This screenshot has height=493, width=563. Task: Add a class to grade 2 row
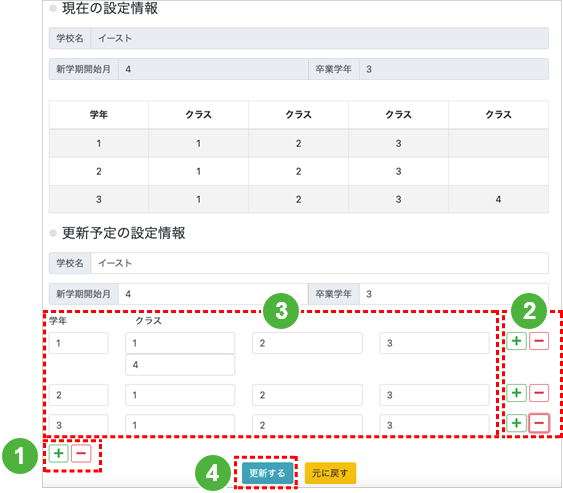point(516,393)
